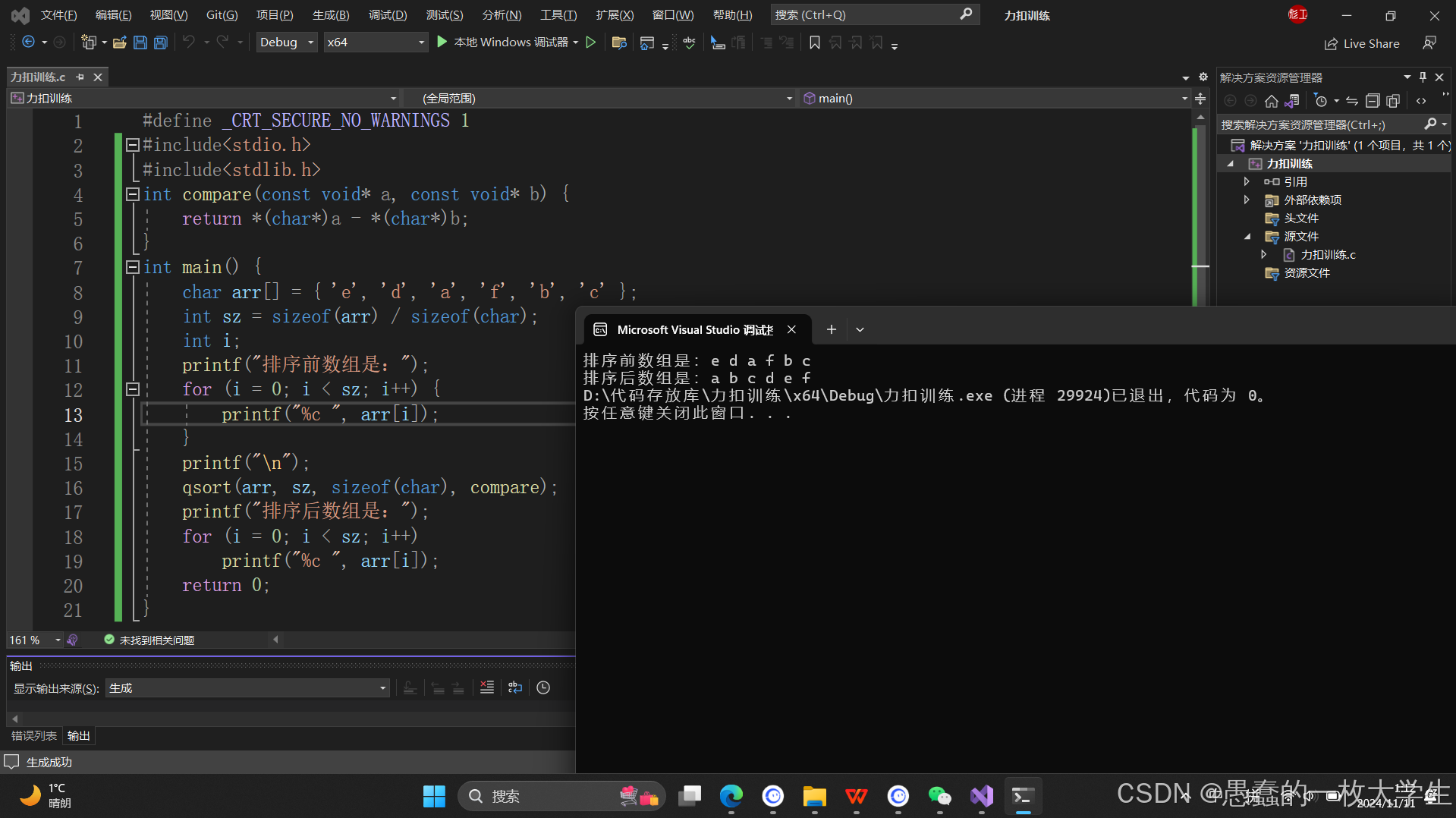Collapse all items in Solution Explorer

coord(1373,100)
